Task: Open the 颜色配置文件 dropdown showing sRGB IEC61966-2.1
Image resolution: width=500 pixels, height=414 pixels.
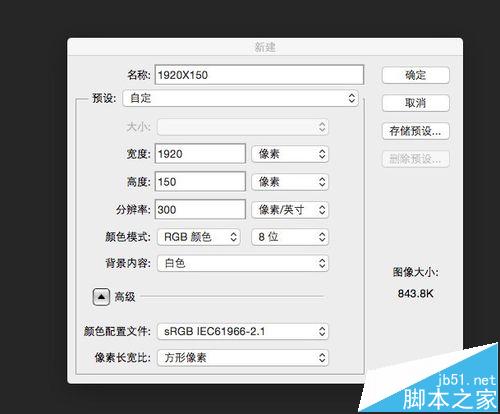Action: (243, 331)
